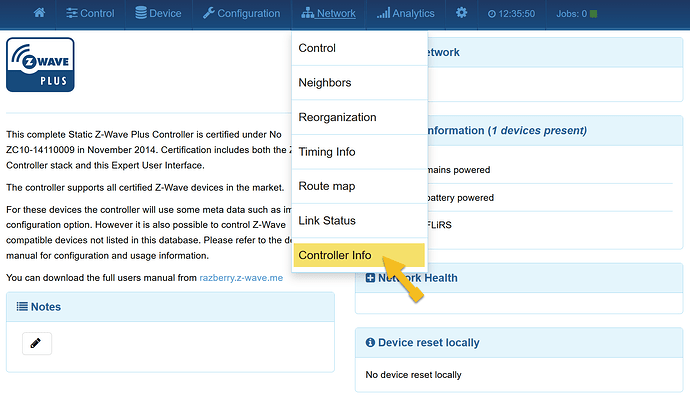Click the Notes panel header
This screenshot has width=690, height=405.
point(170,307)
